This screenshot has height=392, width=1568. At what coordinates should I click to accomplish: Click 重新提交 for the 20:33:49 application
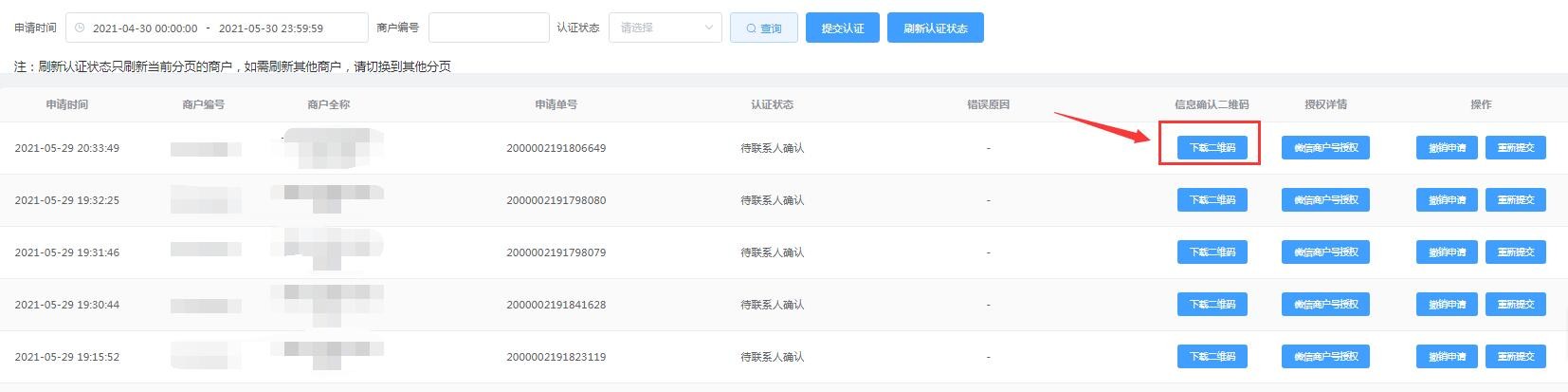1515,148
